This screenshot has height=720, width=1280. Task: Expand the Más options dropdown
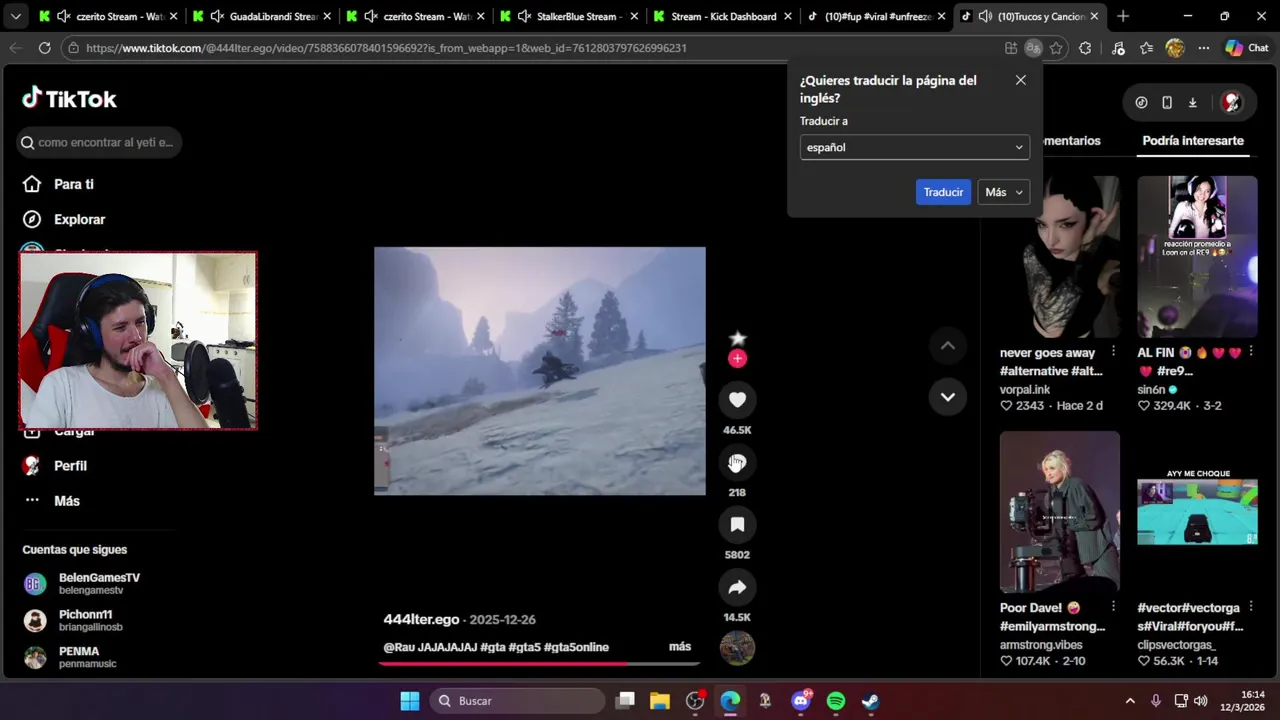(1003, 192)
